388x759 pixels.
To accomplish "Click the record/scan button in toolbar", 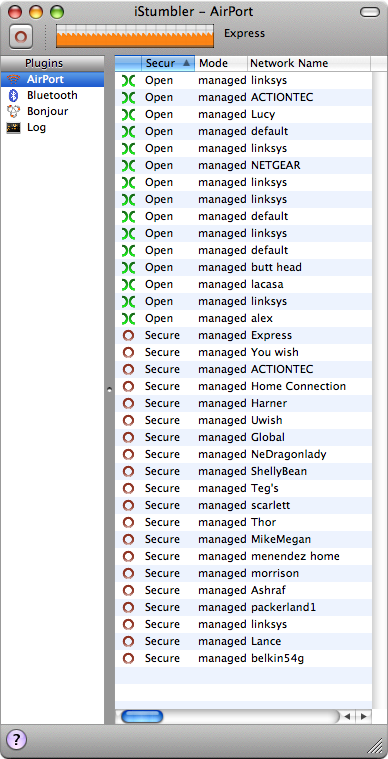I will (x=20, y=35).
